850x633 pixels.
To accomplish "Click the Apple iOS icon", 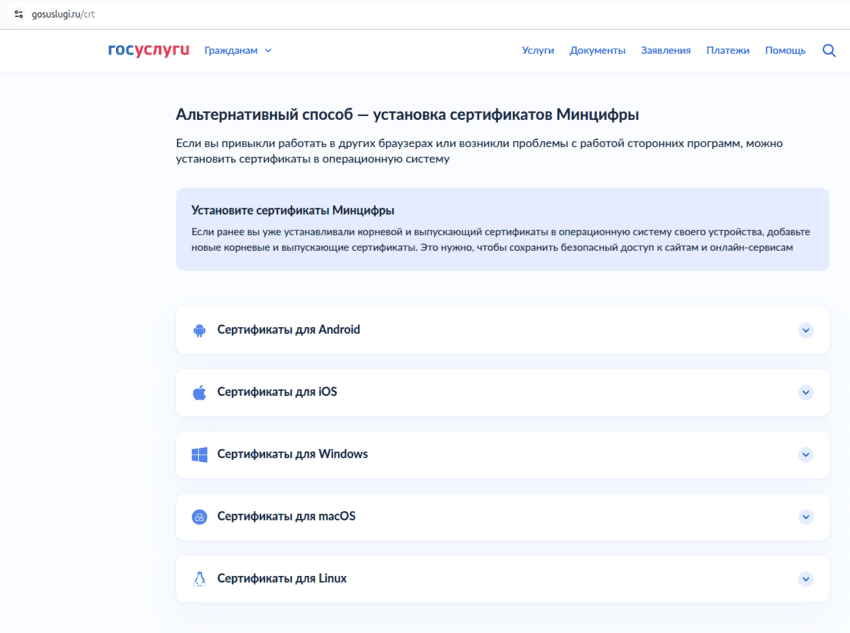I will (x=199, y=392).
